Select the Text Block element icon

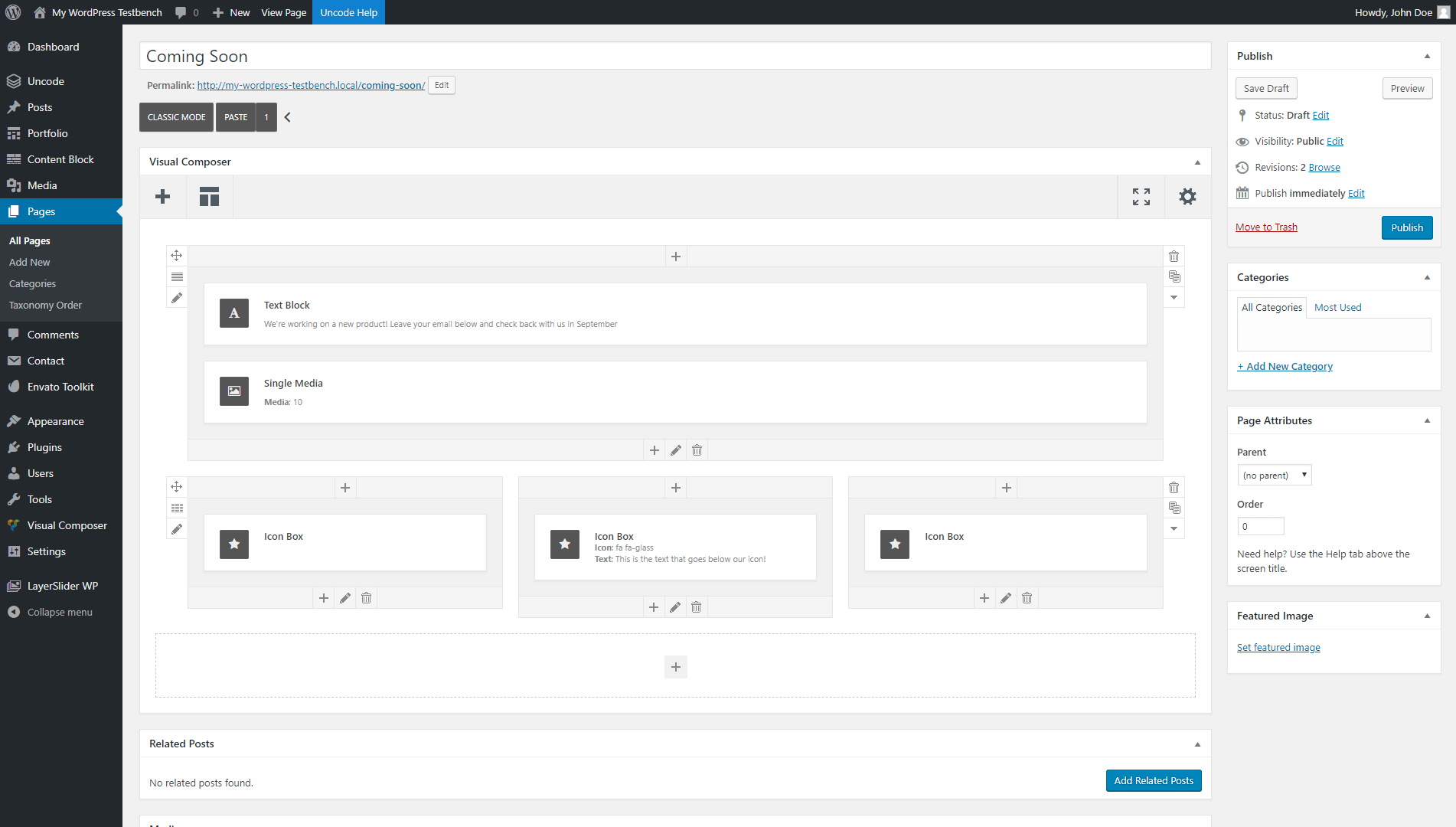(234, 313)
